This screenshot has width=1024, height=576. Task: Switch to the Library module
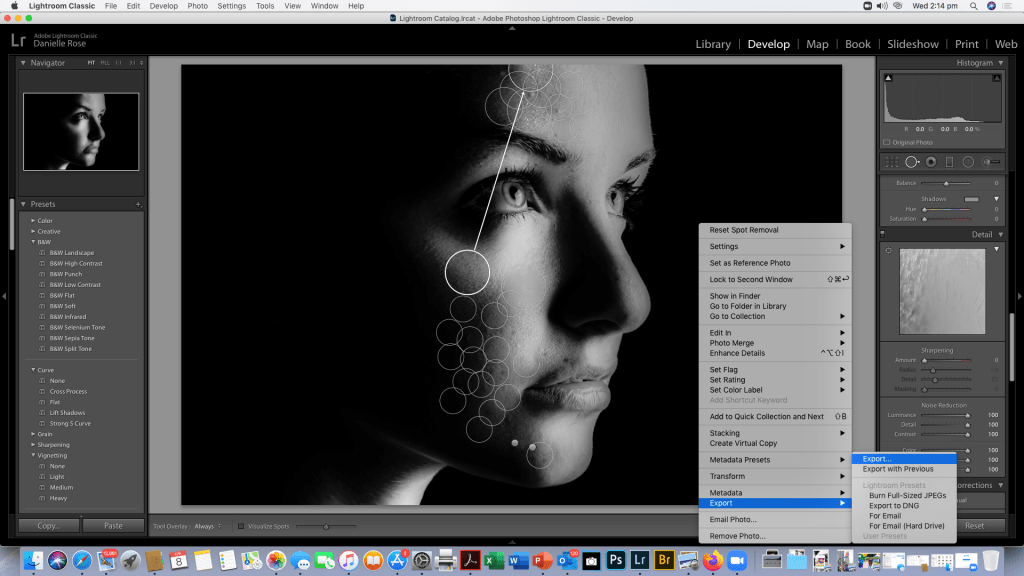(712, 44)
